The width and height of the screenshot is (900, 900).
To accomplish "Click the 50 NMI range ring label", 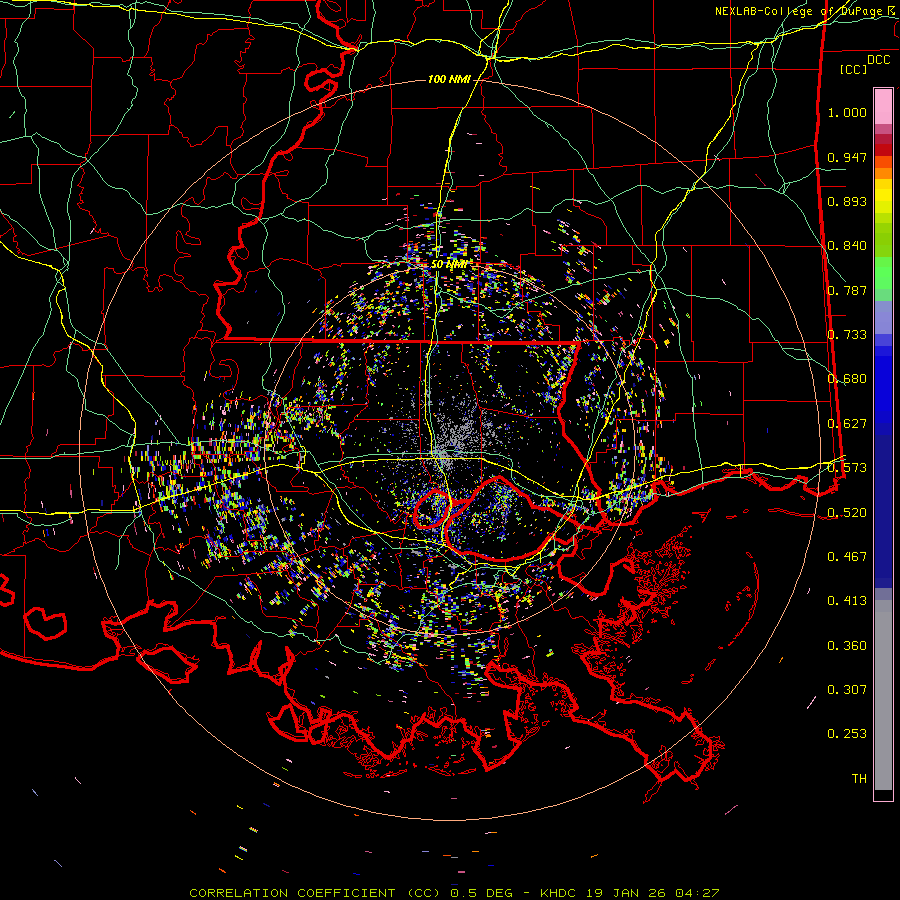I will tap(449, 265).
